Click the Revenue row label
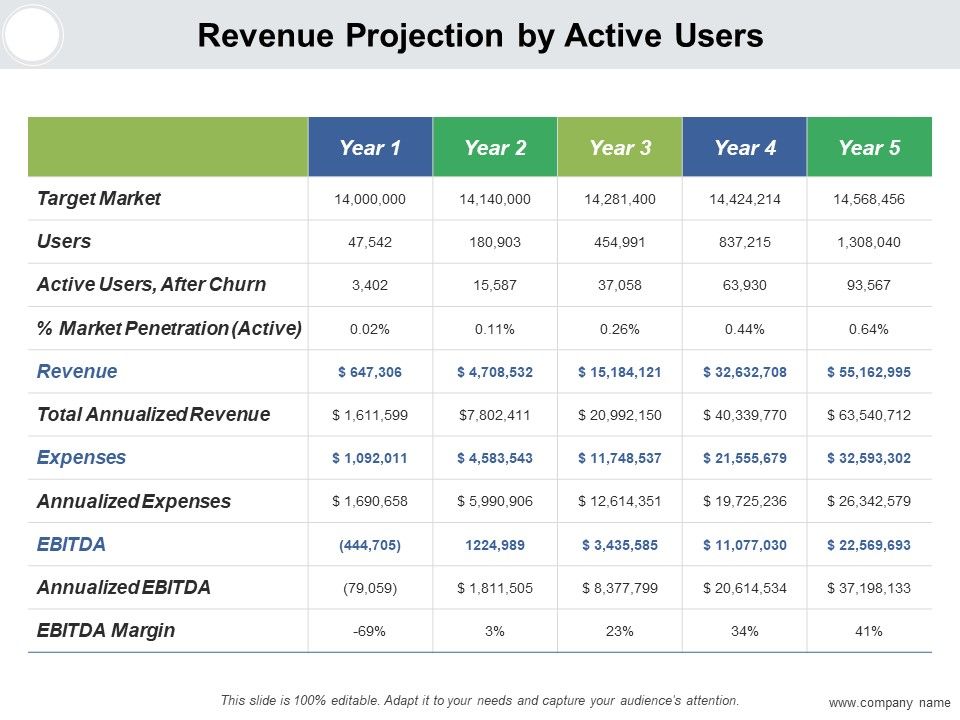The height and width of the screenshot is (720, 960). pos(77,371)
